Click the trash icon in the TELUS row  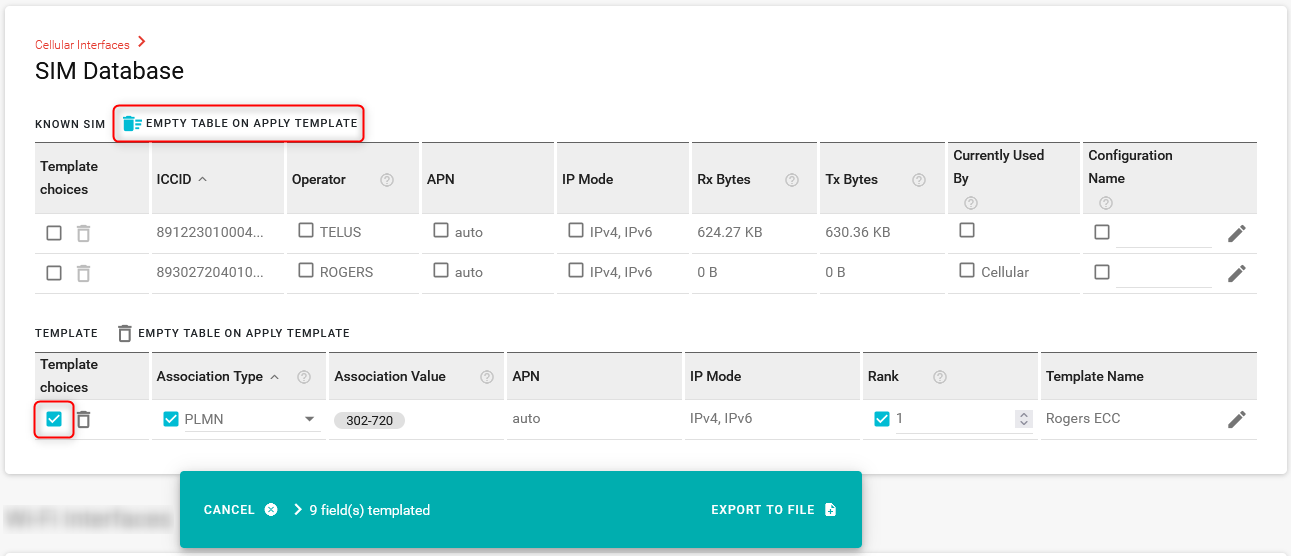tap(84, 233)
